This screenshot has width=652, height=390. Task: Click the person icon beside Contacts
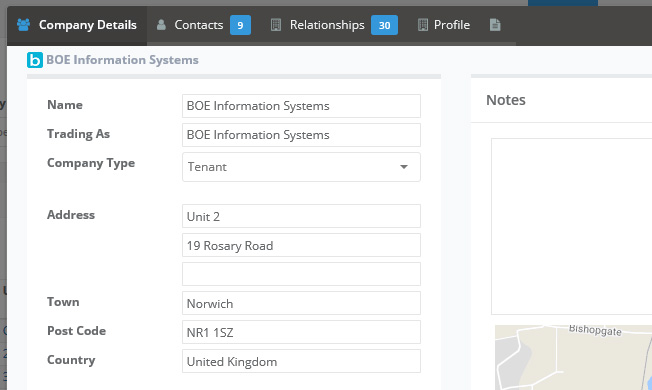point(161,25)
